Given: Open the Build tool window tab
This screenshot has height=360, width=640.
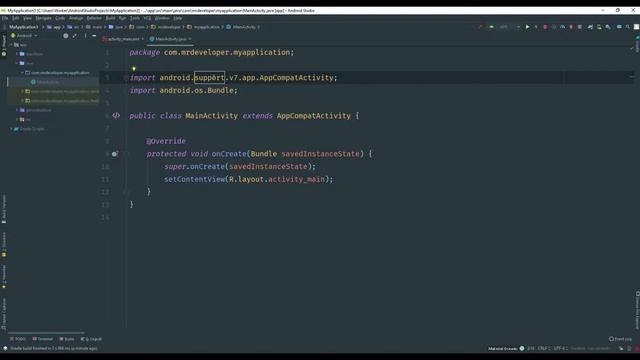Looking at the screenshot, I should pos(67,339).
